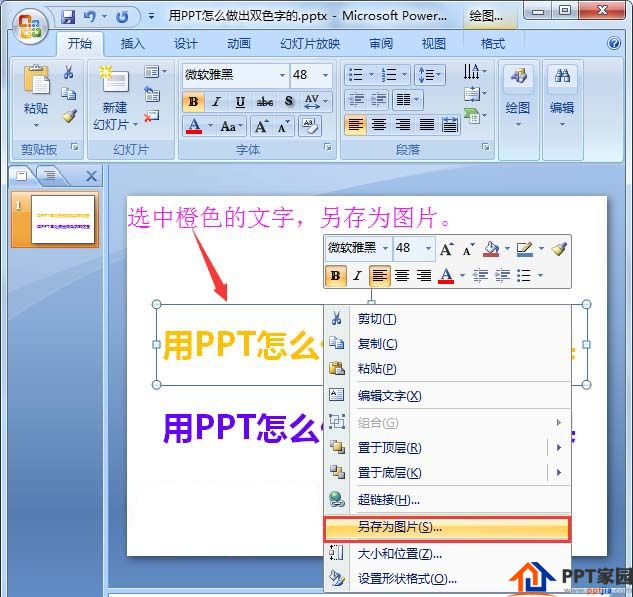Switch to outline pane tab
The image size is (633, 597).
[x=50, y=175]
